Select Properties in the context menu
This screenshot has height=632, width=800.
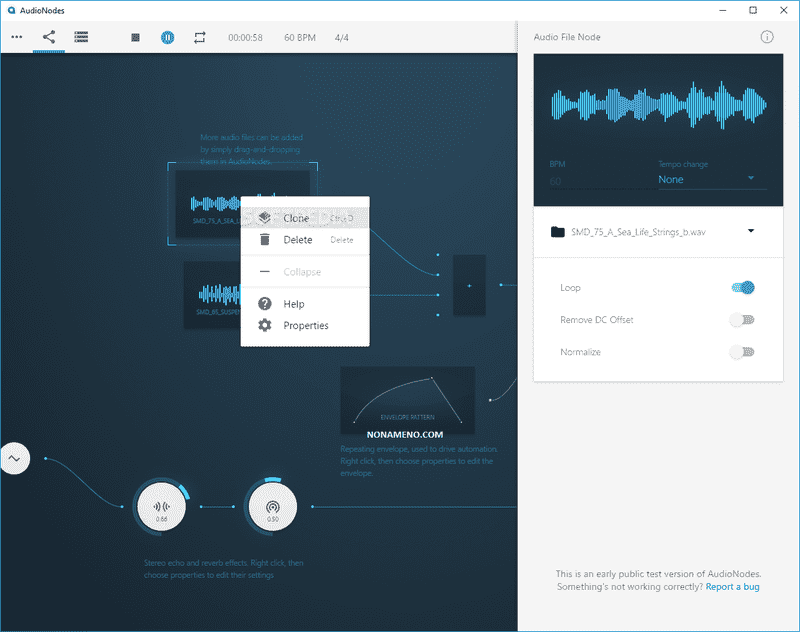pos(305,325)
